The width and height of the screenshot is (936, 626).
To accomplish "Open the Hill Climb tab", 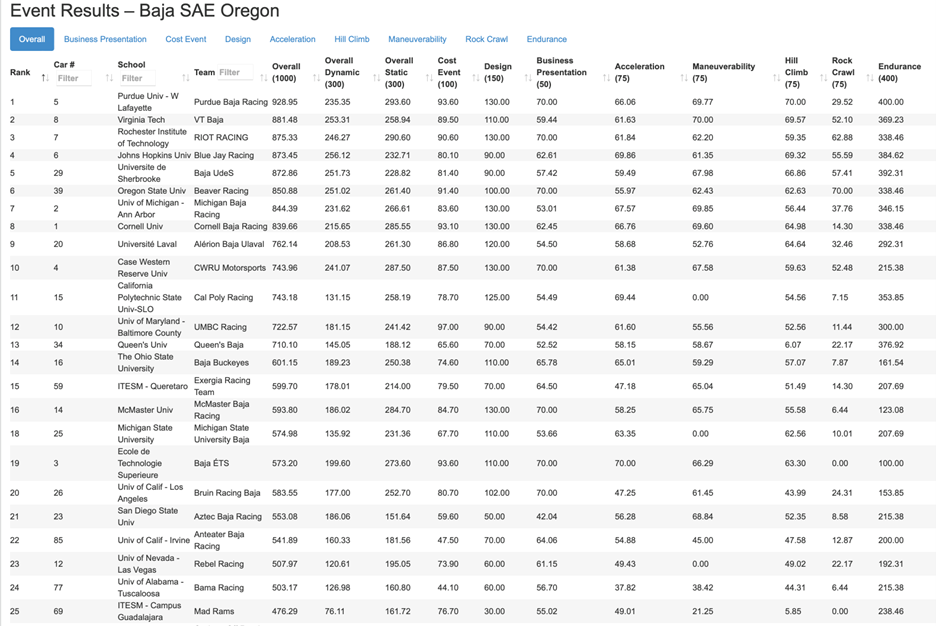I will pyautogui.click(x=352, y=39).
